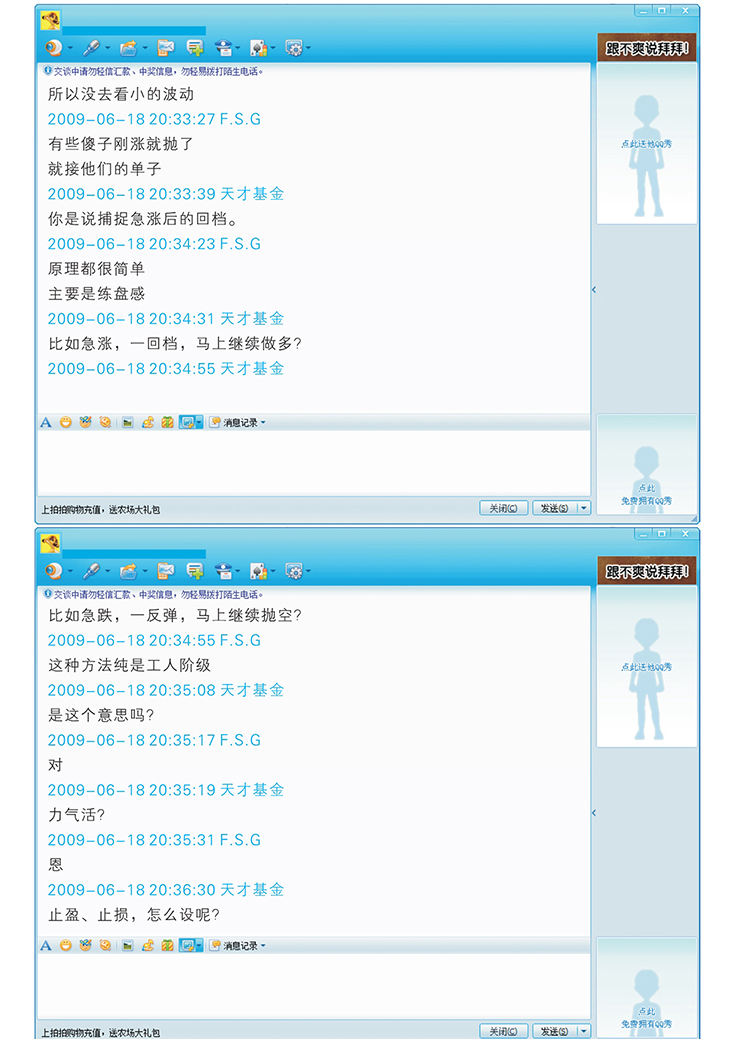Expand screenshot options arrow, lower window

point(199,946)
